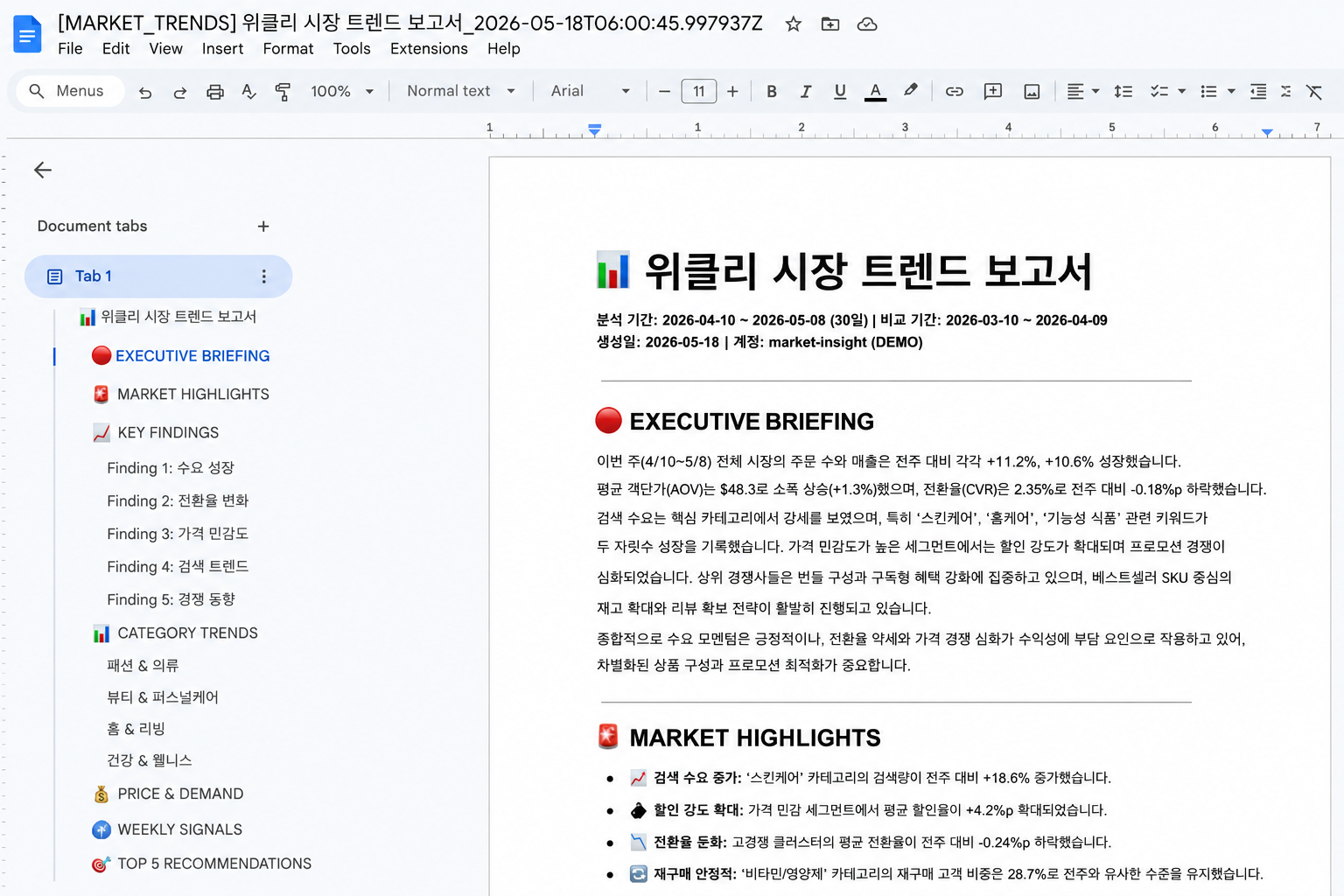Clear text formatting
1344x896 pixels.
(x=1314, y=91)
